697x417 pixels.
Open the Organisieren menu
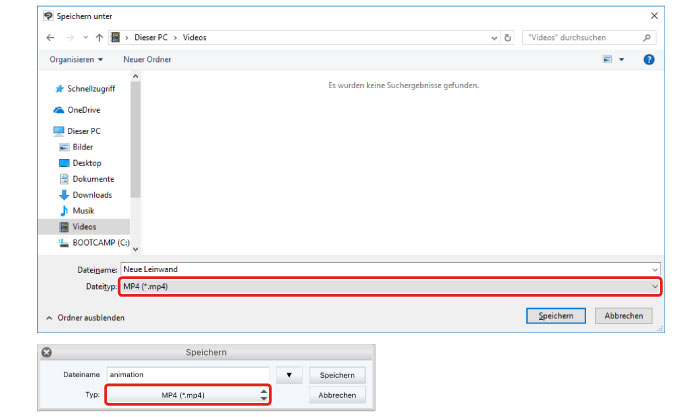[76, 60]
